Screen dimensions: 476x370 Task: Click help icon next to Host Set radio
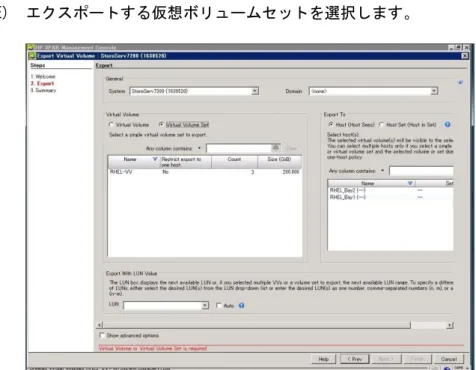(447, 125)
